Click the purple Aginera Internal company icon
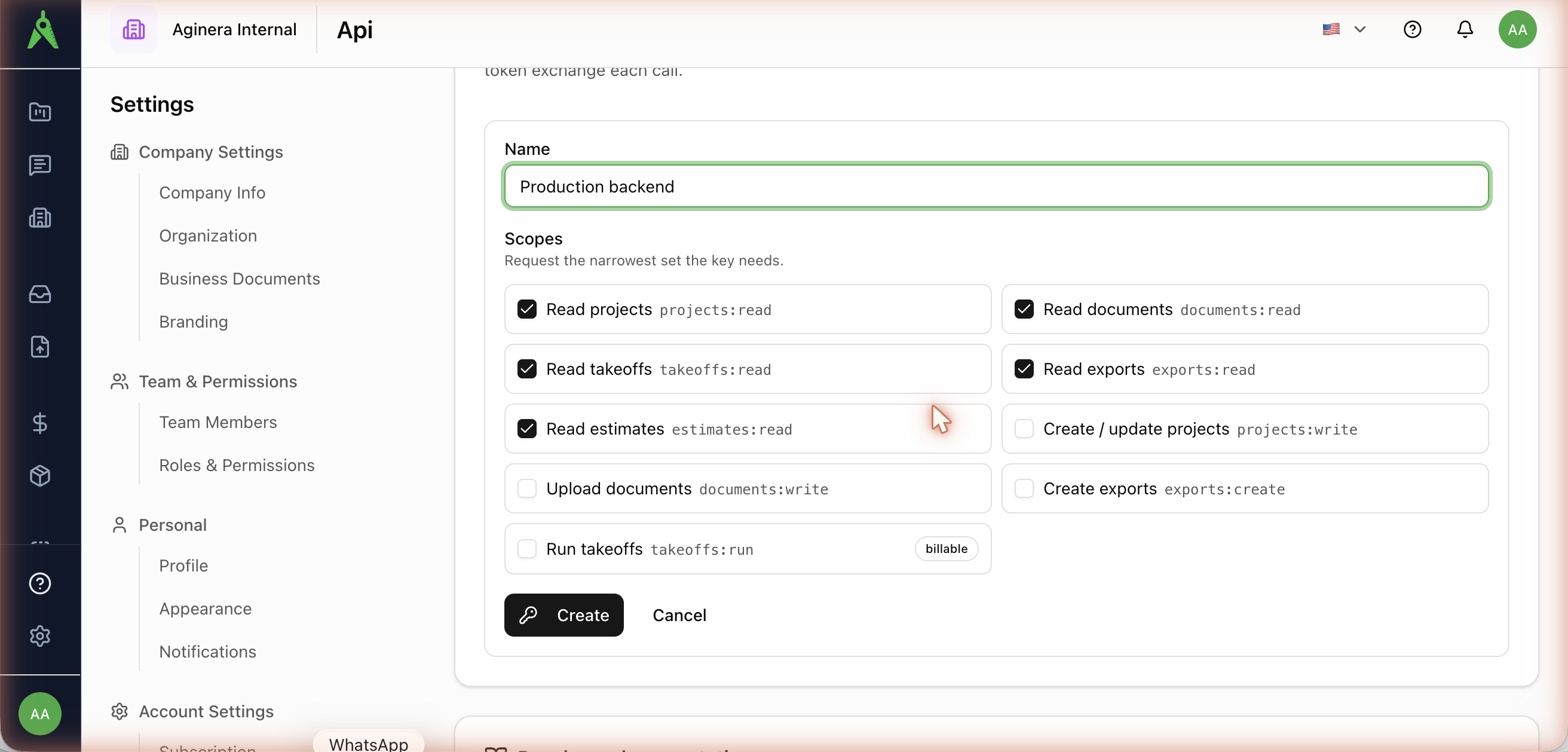Screen dimensions: 1568x752 point(134,29)
